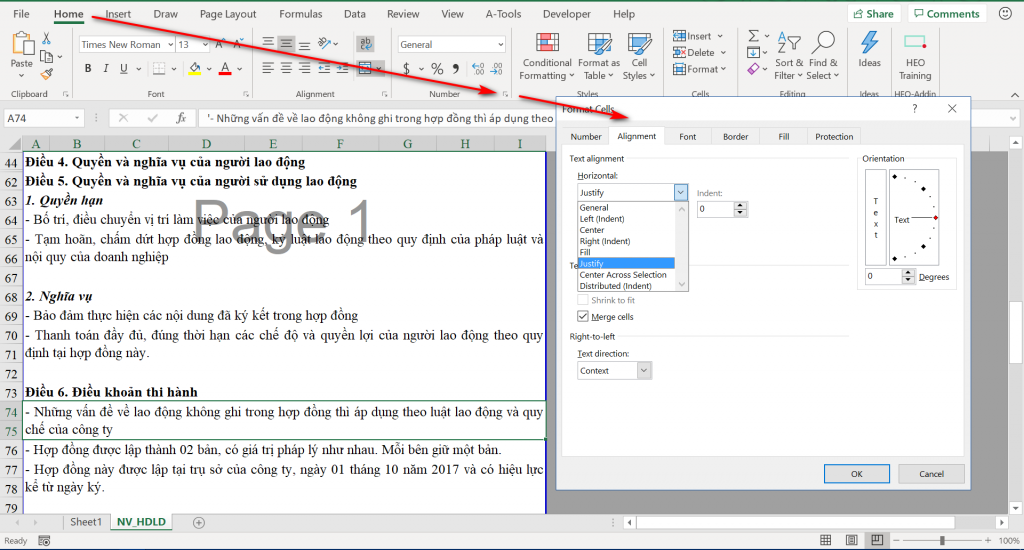The image size is (1024, 550).
Task: Switch to the Font tab in Format Cells
Action: click(688, 137)
